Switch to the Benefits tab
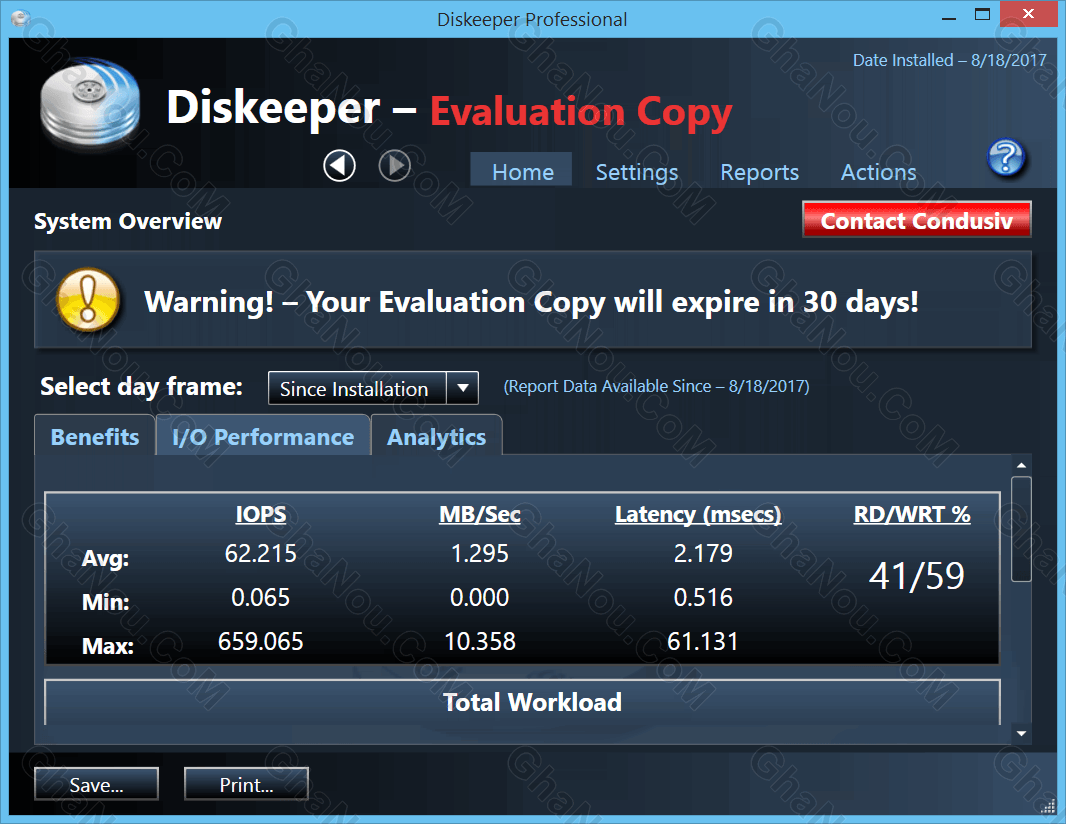1066x824 pixels. [94, 436]
